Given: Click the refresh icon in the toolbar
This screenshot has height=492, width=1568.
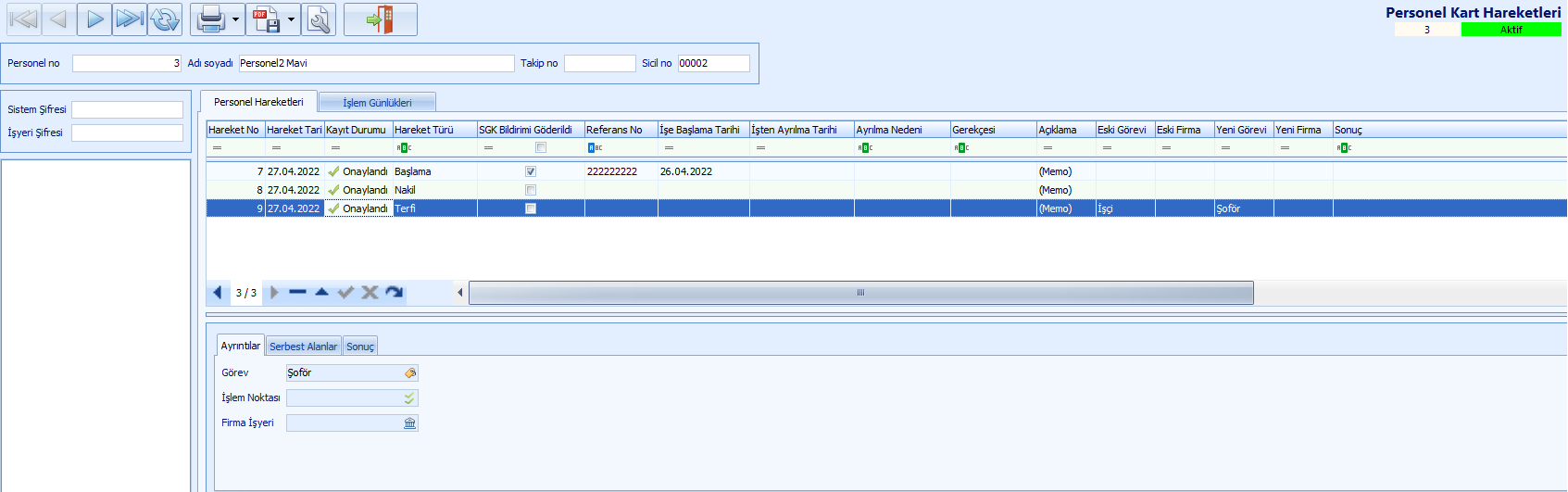Looking at the screenshot, I should pos(165,19).
